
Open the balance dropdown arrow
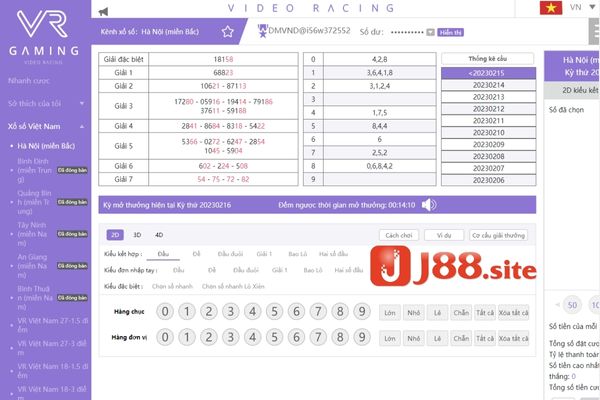pyautogui.click(x=431, y=31)
